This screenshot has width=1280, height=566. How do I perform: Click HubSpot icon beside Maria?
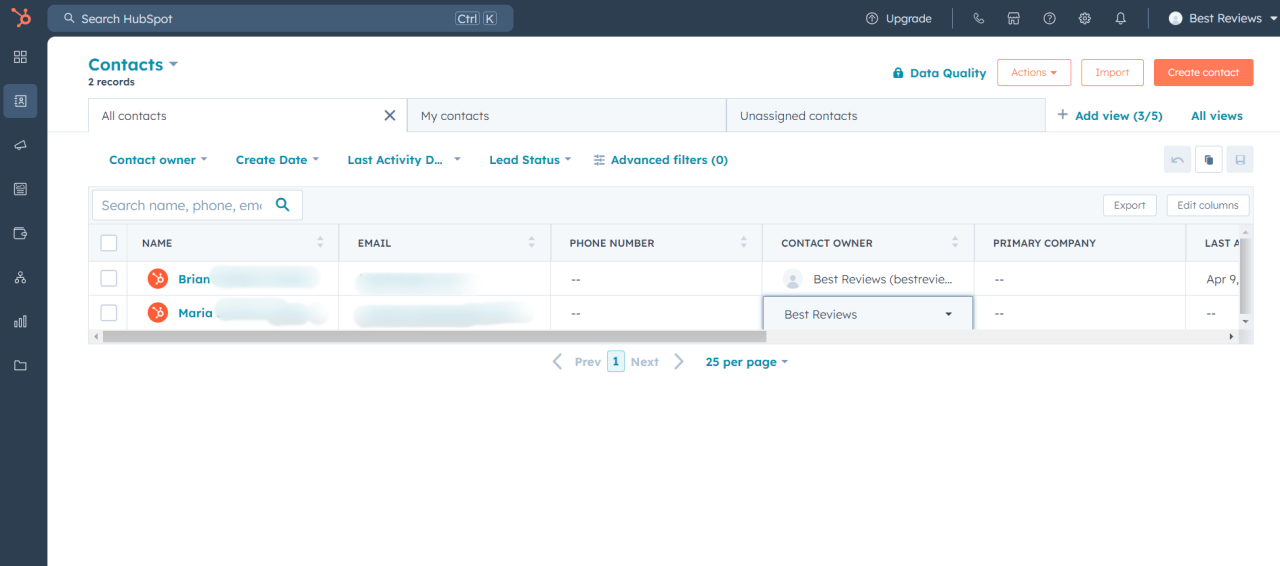(x=157, y=313)
